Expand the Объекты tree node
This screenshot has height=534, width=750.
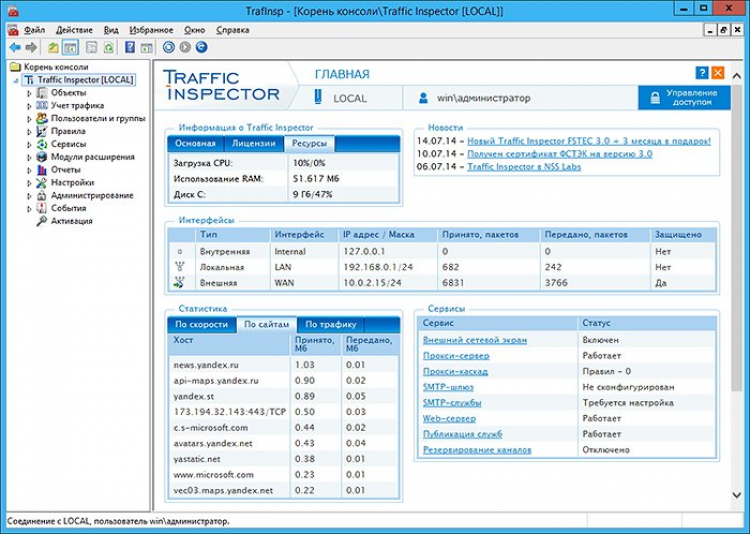pos(29,93)
